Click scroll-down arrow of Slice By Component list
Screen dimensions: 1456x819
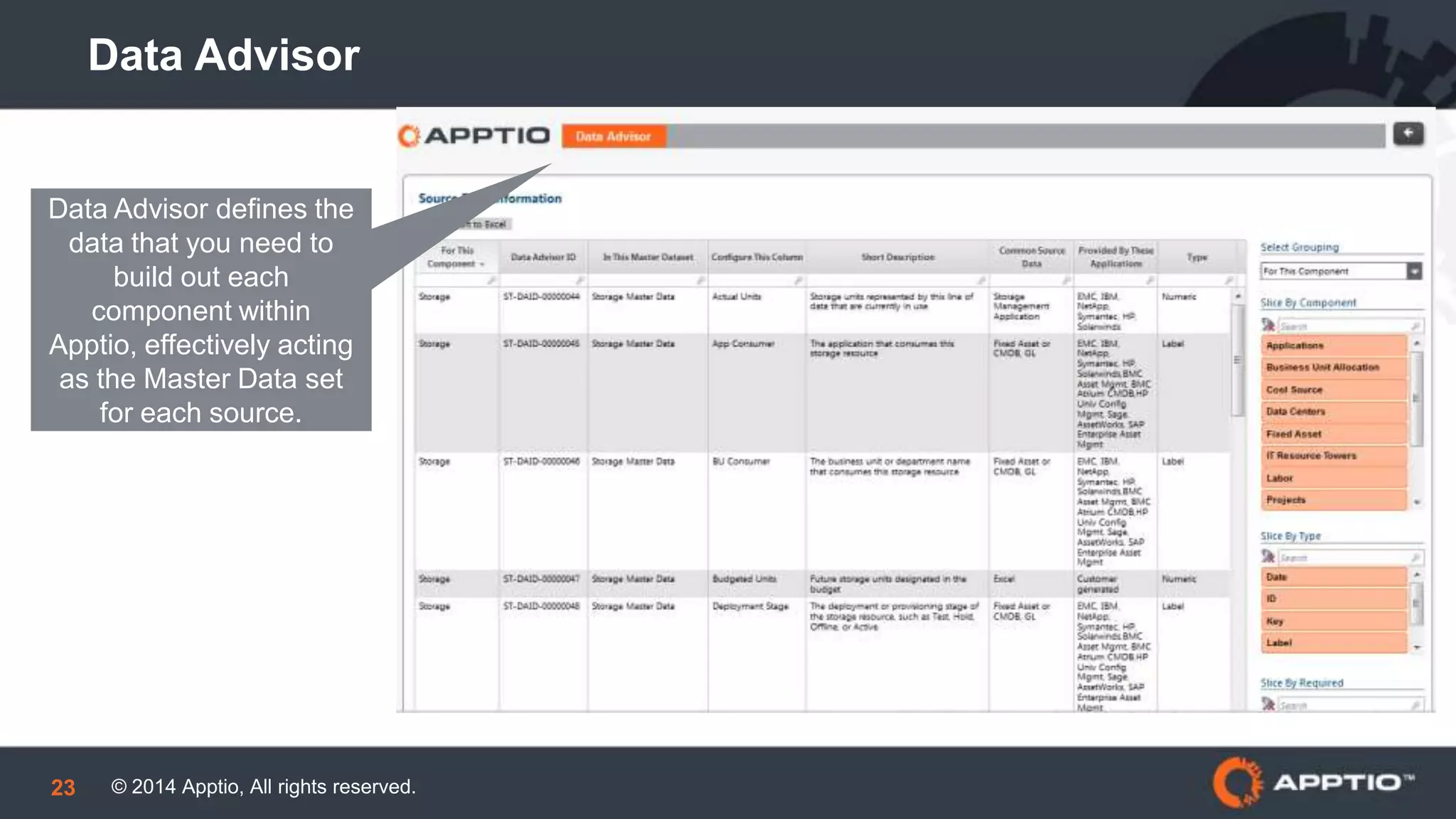[x=1416, y=502]
